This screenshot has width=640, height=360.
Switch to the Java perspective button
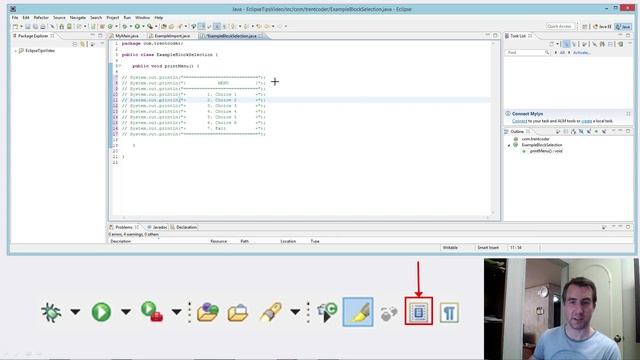(623, 27)
